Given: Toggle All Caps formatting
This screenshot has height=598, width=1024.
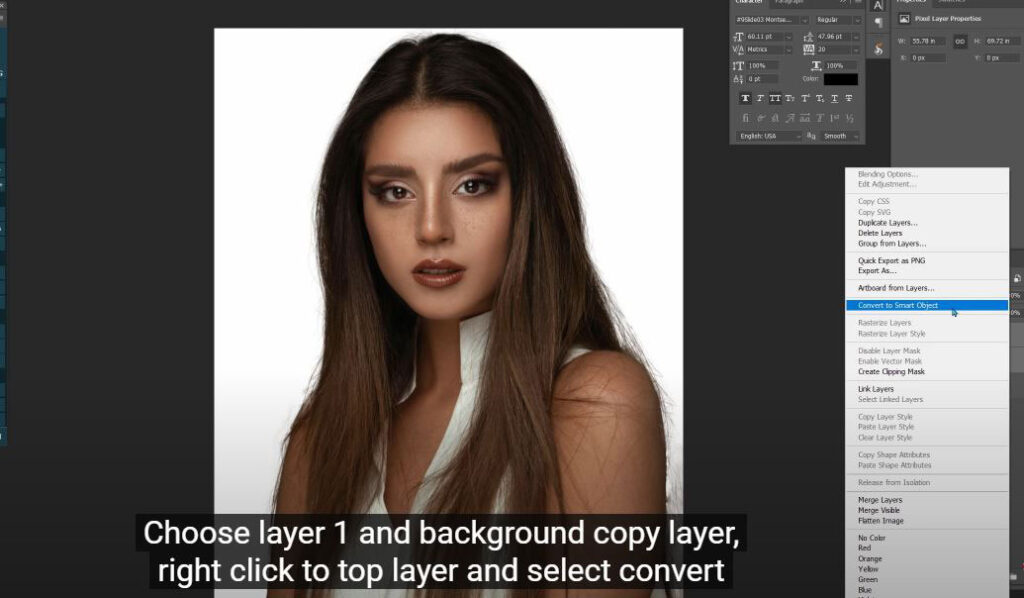Looking at the screenshot, I should [x=775, y=98].
